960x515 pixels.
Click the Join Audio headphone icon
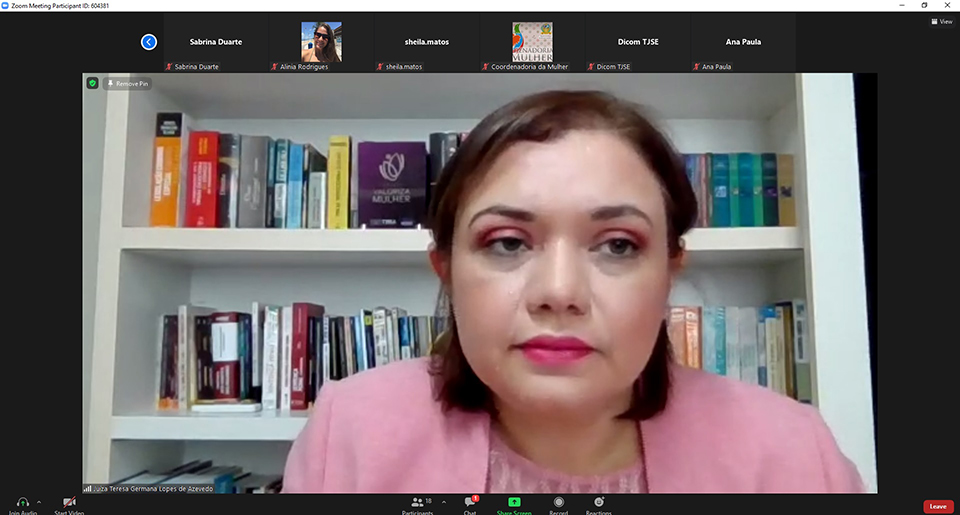pos(22,503)
